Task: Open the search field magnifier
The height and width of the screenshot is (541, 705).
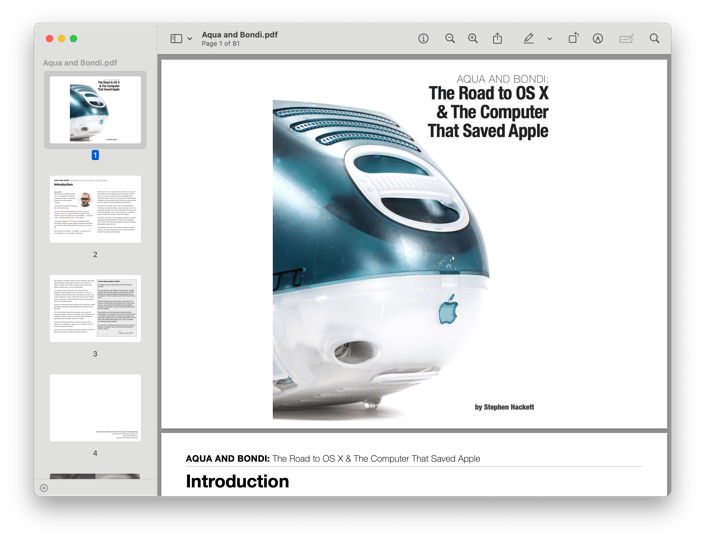Action: 655,39
